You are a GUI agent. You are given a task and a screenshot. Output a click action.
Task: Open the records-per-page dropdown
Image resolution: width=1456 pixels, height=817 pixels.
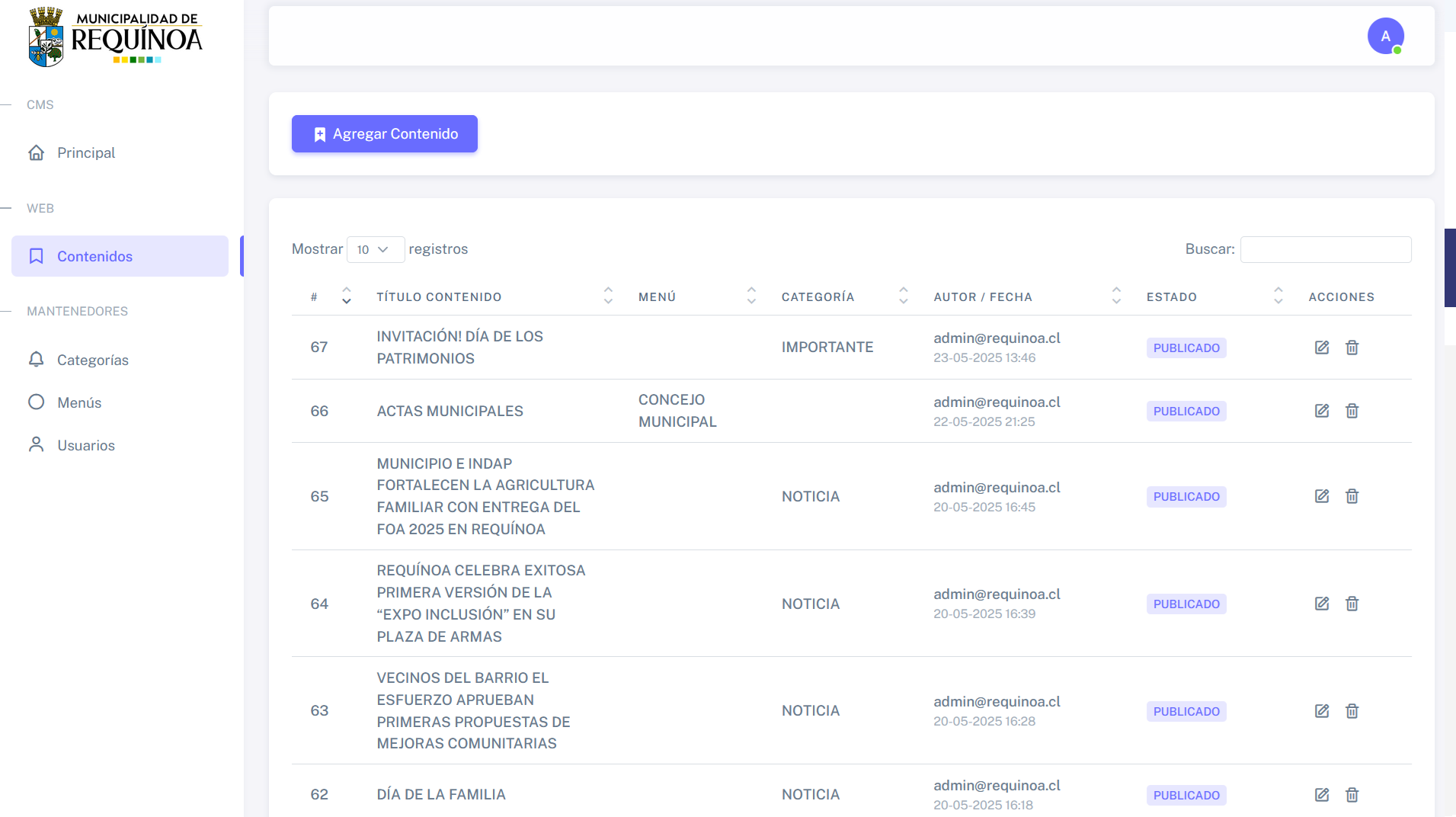[x=375, y=249]
